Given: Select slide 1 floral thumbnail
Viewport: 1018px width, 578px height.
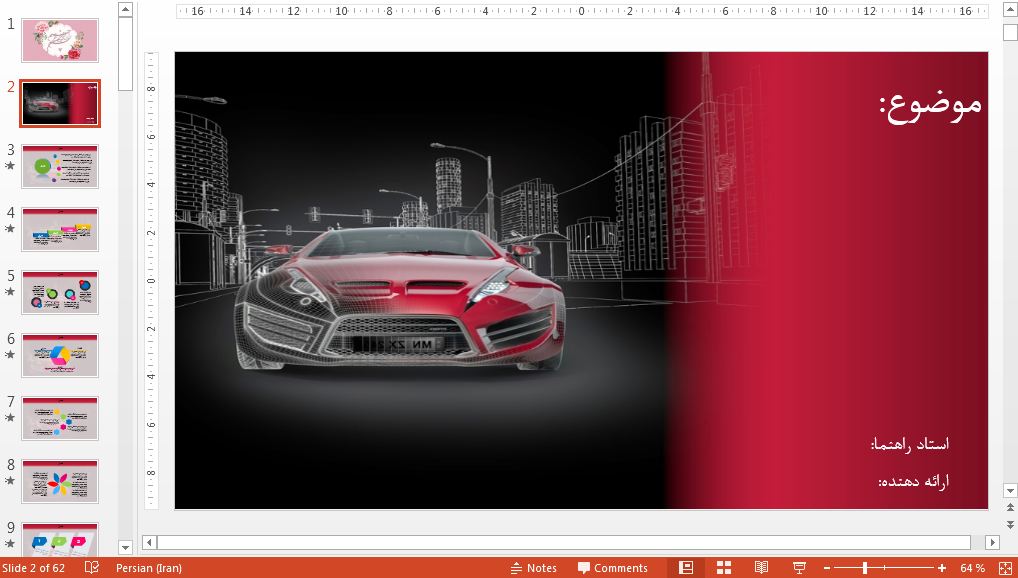Looking at the screenshot, I should pos(60,40).
